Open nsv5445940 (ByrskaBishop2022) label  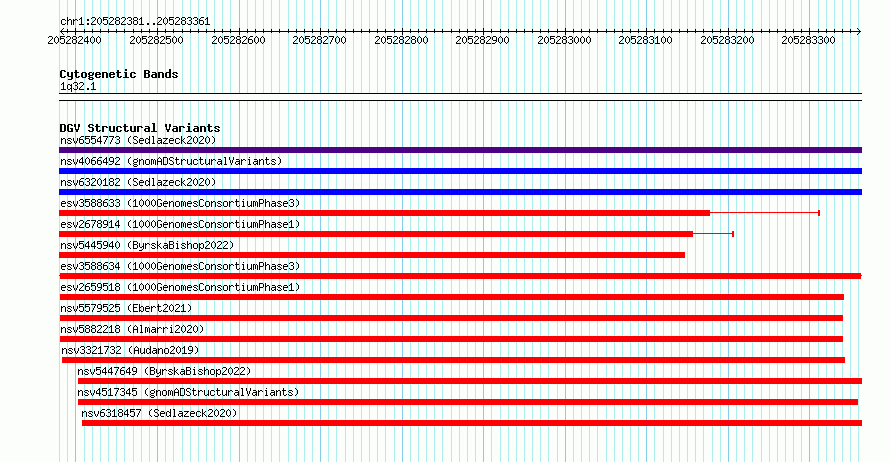pyautogui.click(x=147, y=245)
